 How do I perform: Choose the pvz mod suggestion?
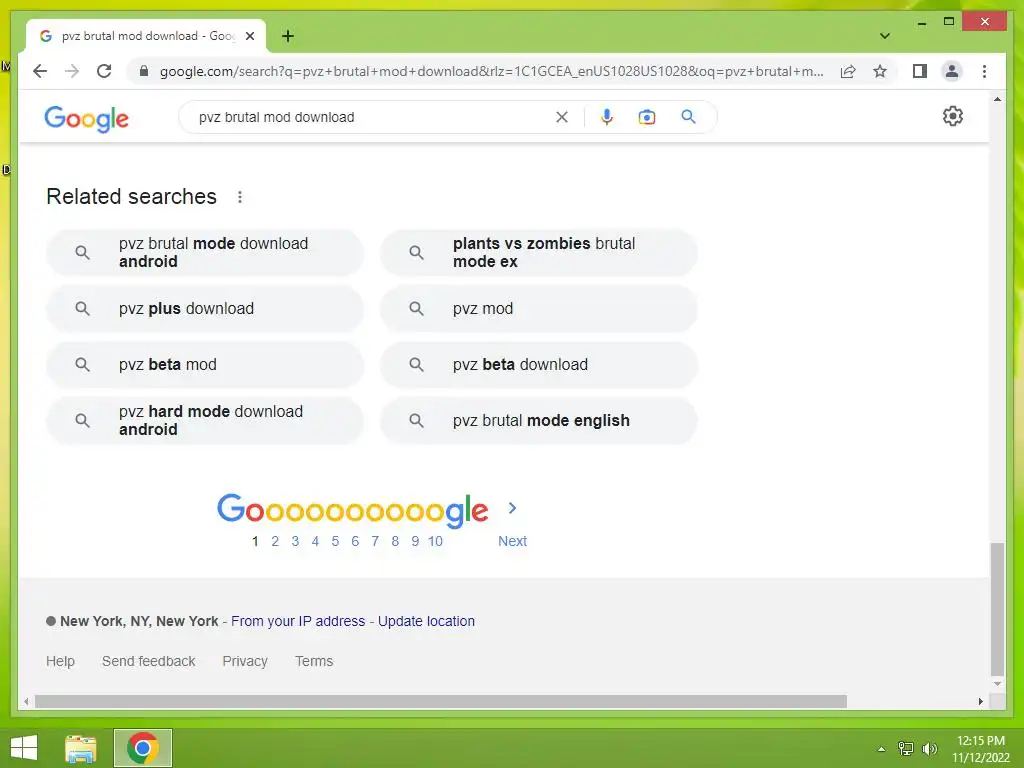coord(539,308)
